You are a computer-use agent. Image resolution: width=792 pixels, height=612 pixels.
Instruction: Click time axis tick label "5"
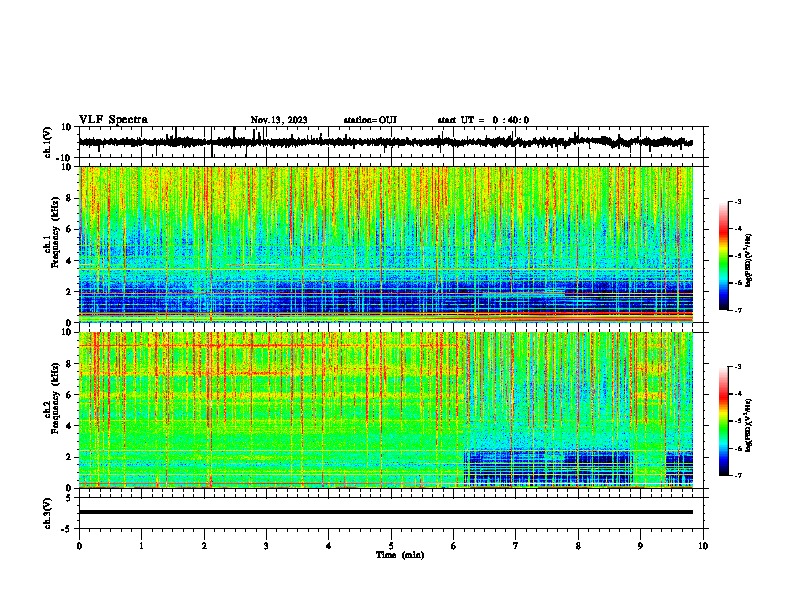pyautogui.click(x=391, y=546)
